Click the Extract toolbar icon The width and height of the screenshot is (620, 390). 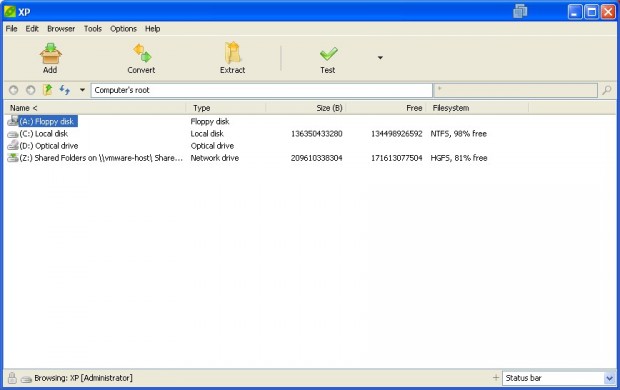[x=232, y=53]
